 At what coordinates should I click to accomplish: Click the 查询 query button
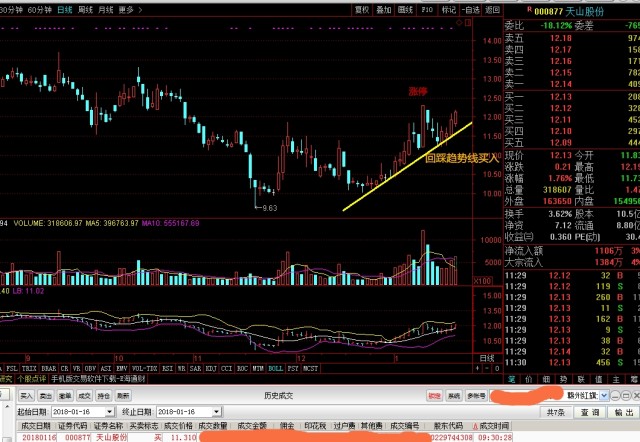(x=589, y=412)
